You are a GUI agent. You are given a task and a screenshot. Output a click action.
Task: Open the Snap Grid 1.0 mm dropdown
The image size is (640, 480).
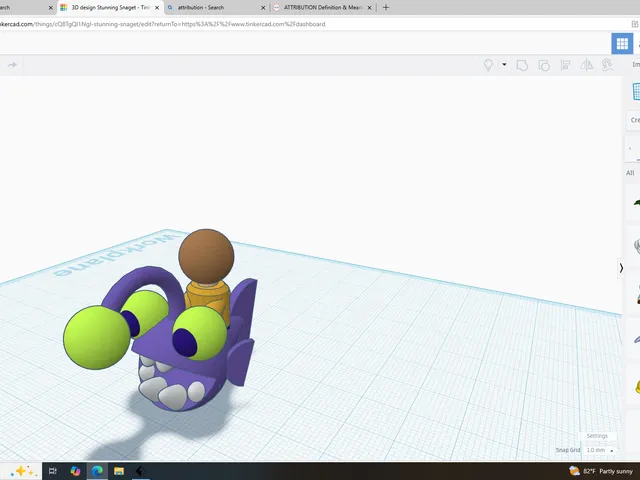(599, 450)
